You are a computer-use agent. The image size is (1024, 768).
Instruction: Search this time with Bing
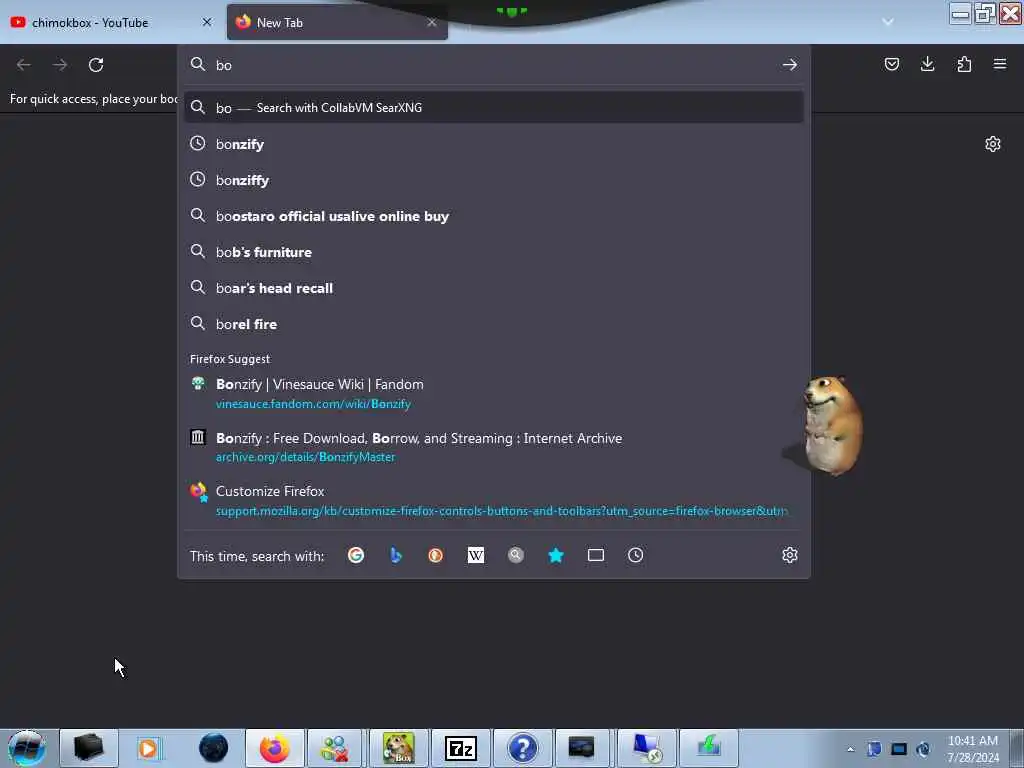coord(396,555)
